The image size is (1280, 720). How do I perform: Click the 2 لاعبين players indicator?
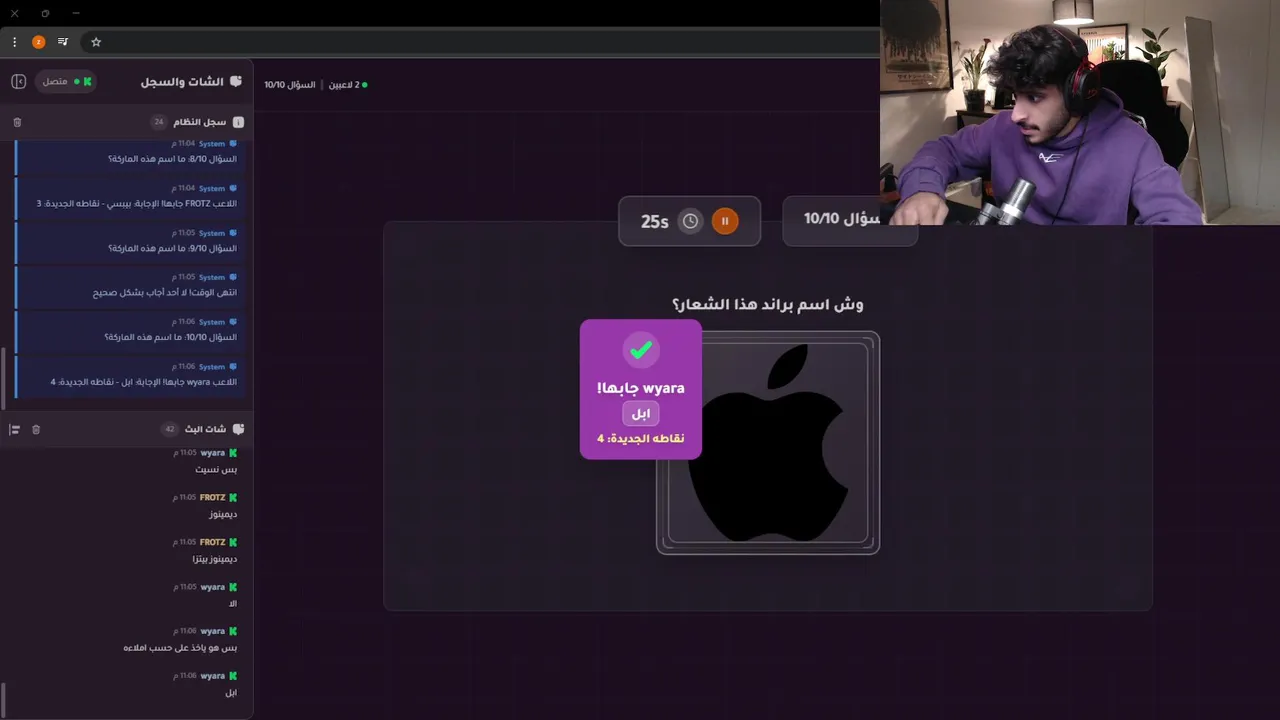(348, 85)
